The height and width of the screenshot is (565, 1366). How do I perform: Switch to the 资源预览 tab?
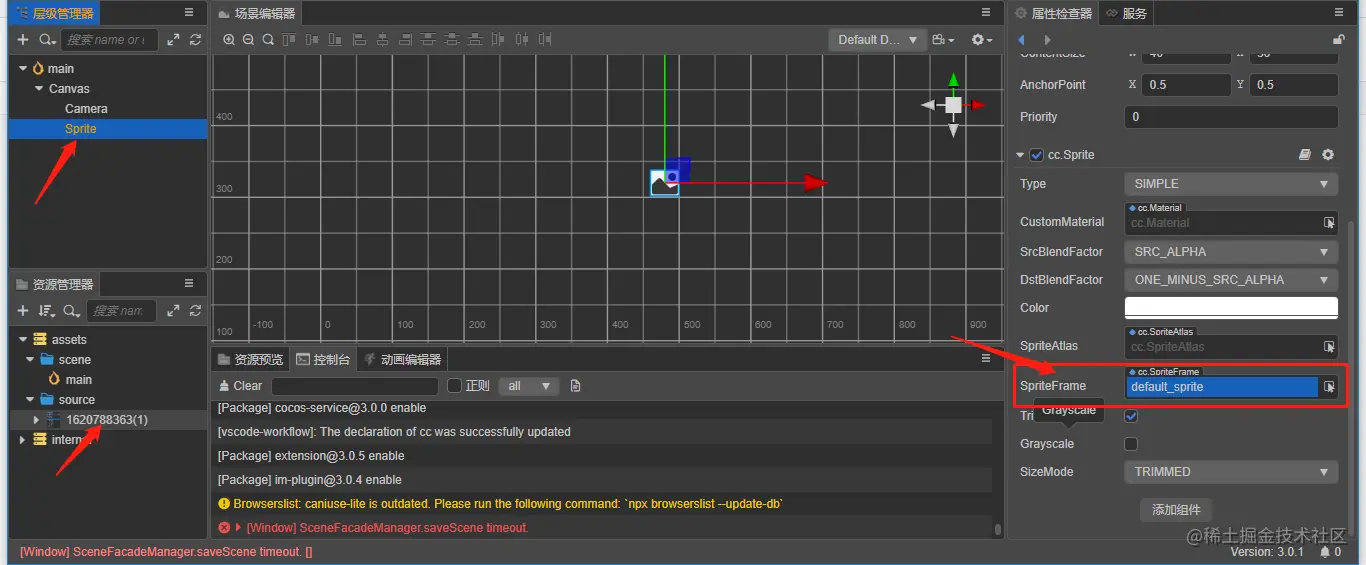251,359
